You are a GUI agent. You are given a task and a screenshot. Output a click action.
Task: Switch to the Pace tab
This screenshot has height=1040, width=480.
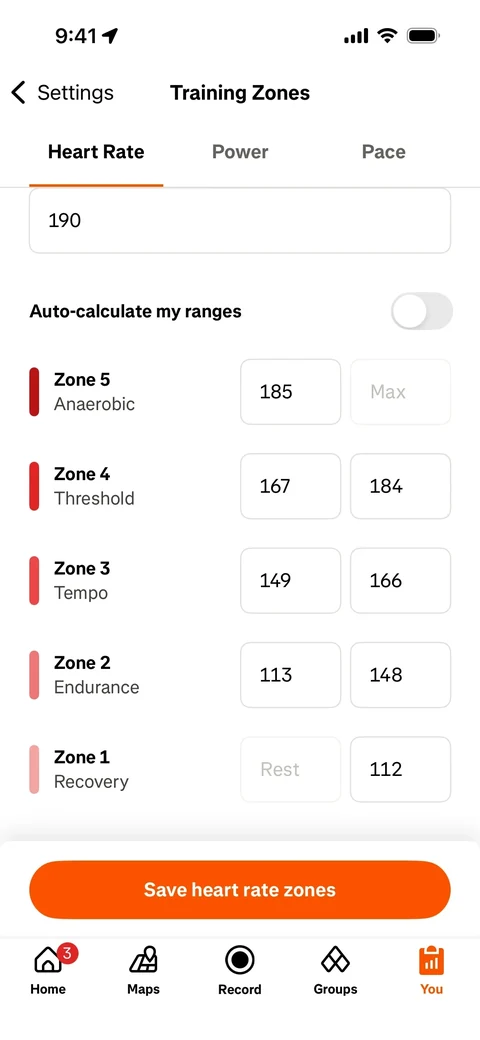384,151
